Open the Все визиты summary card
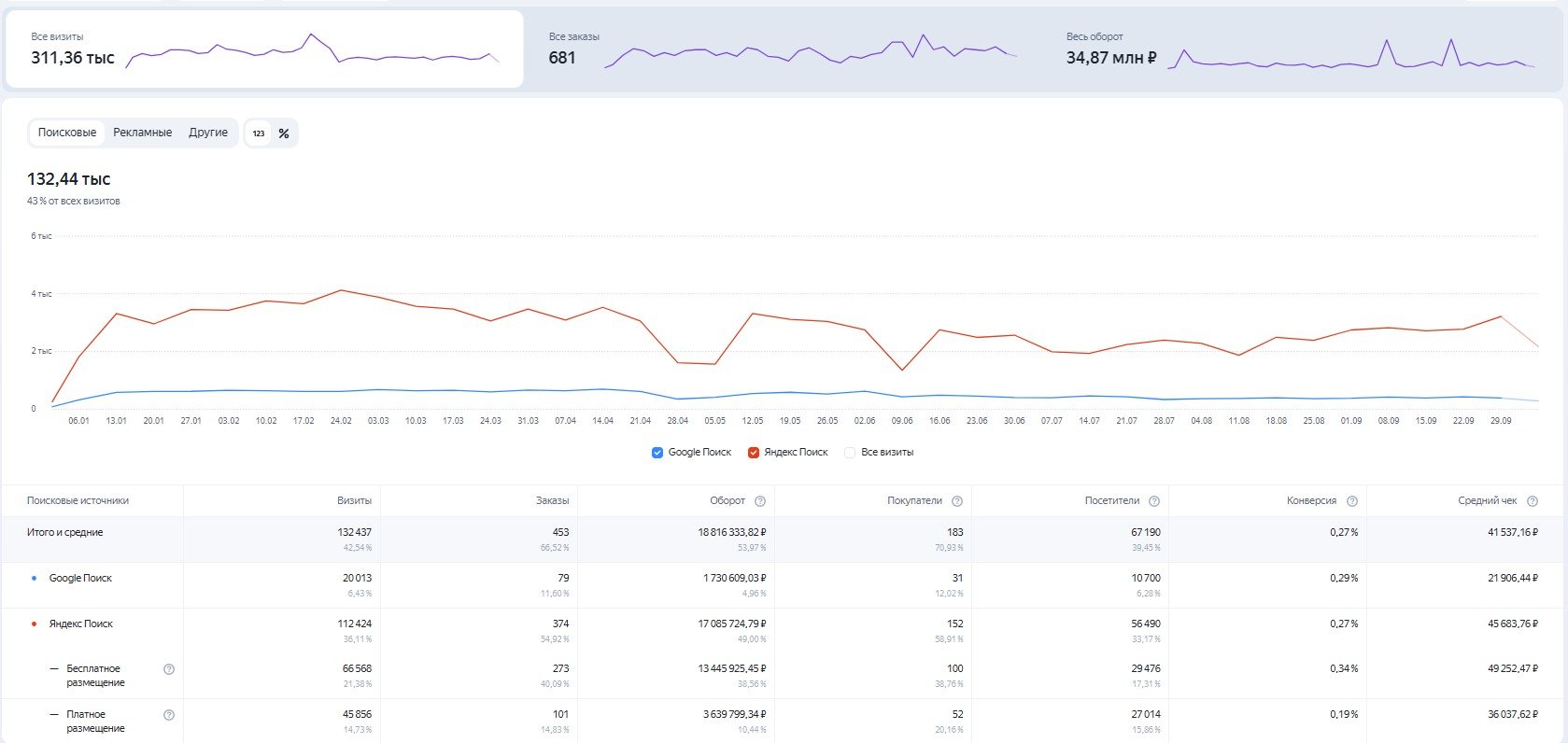This screenshot has height=743, width=1568. pyautogui.click(x=263, y=49)
